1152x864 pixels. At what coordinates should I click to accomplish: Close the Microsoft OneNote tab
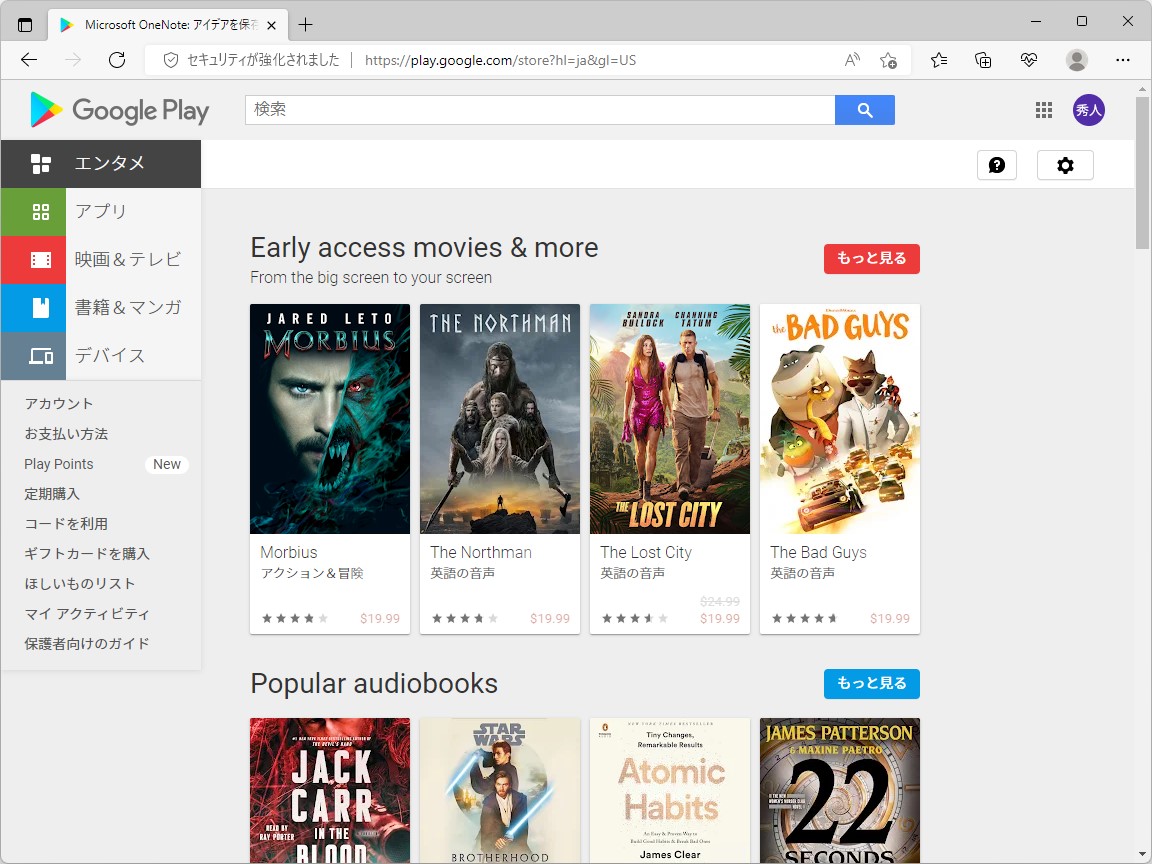(x=271, y=25)
